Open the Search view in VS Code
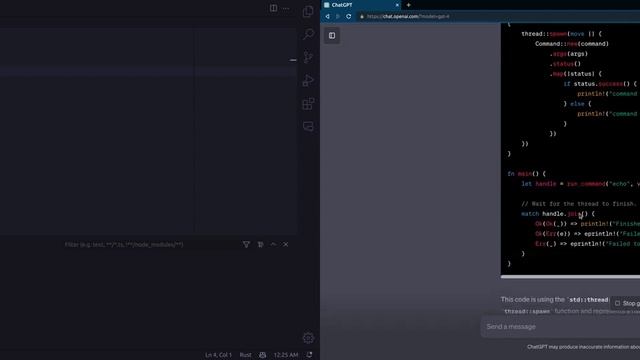Viewport: 640px width, 360px height. [309, 34]
